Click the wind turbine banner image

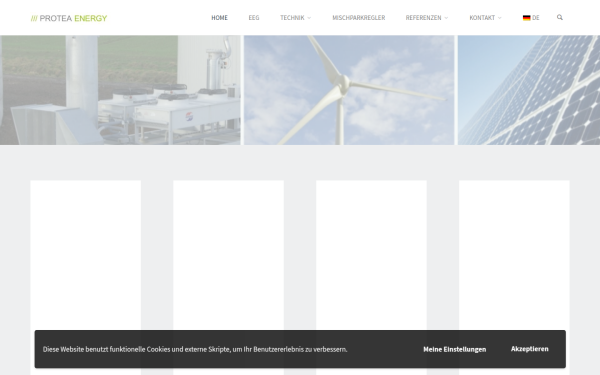tap(349, 90)
